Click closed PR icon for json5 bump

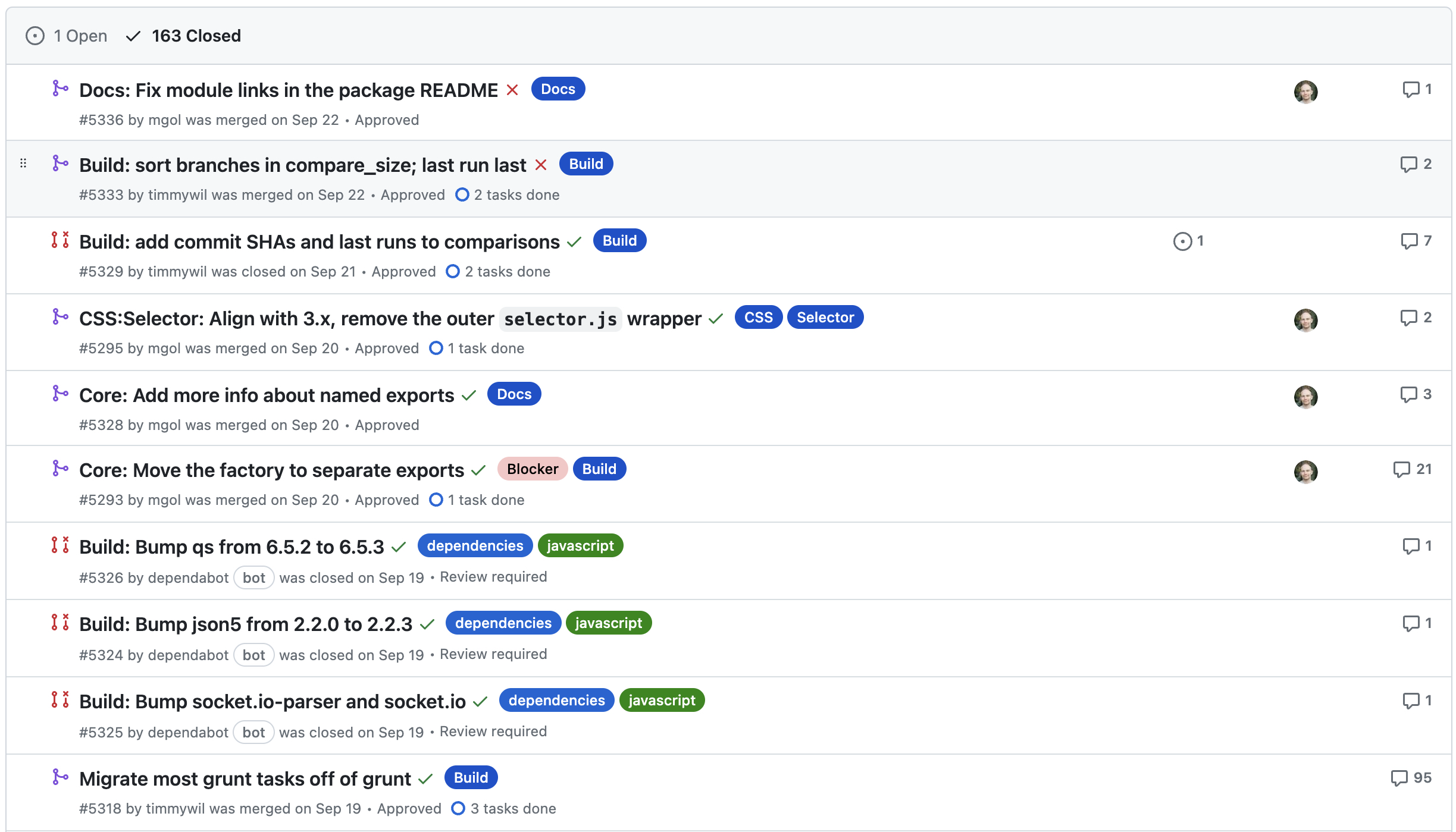(x=60, y=623)
